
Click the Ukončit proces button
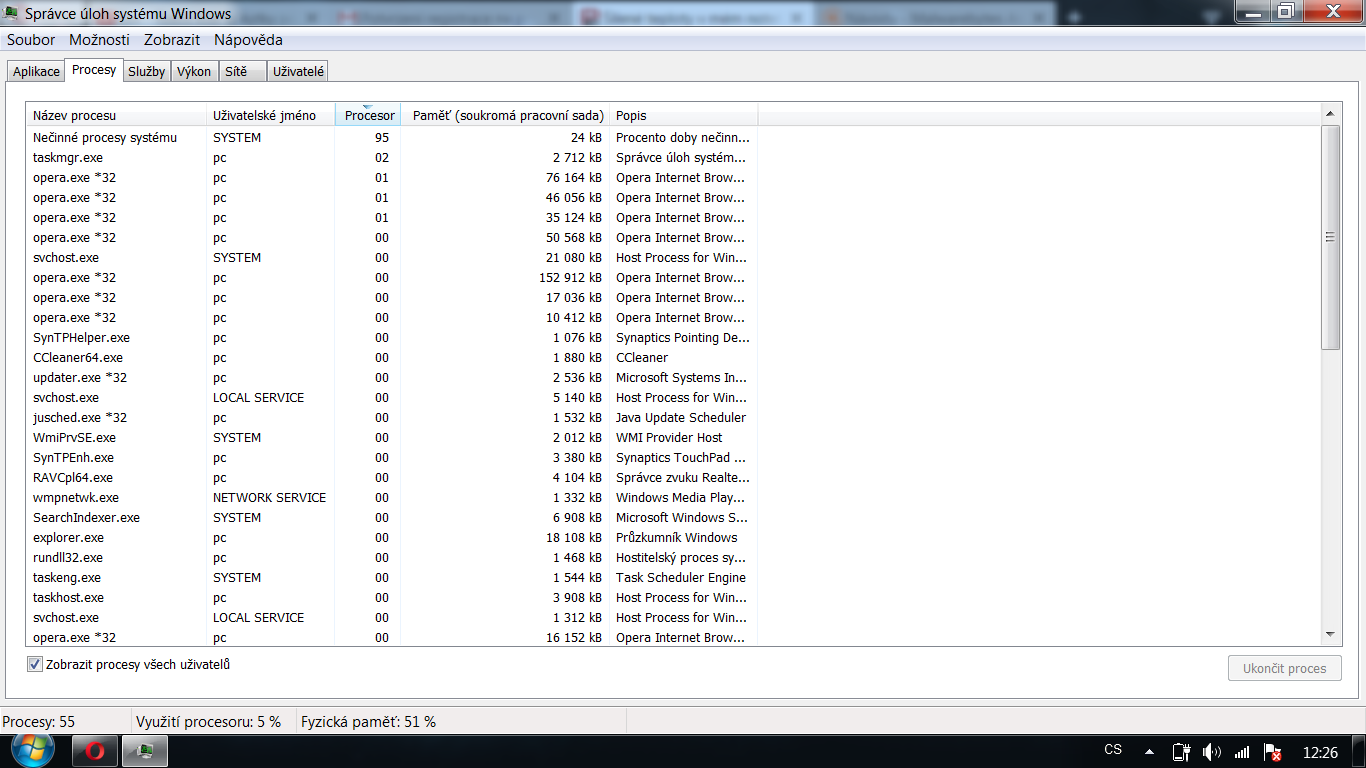tap(1285, 668)
